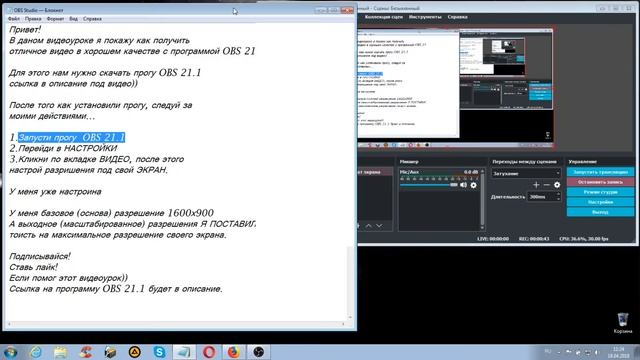Click the CPU usage status text
The image size is (640, 360).
[584, 238]
